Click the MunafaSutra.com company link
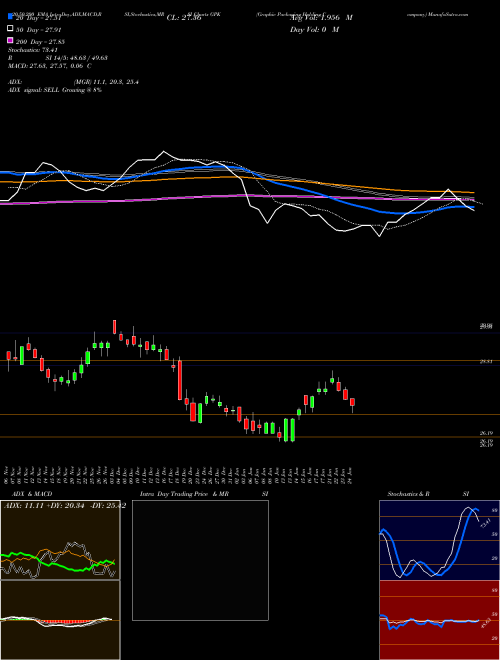 tap(437, 14)
